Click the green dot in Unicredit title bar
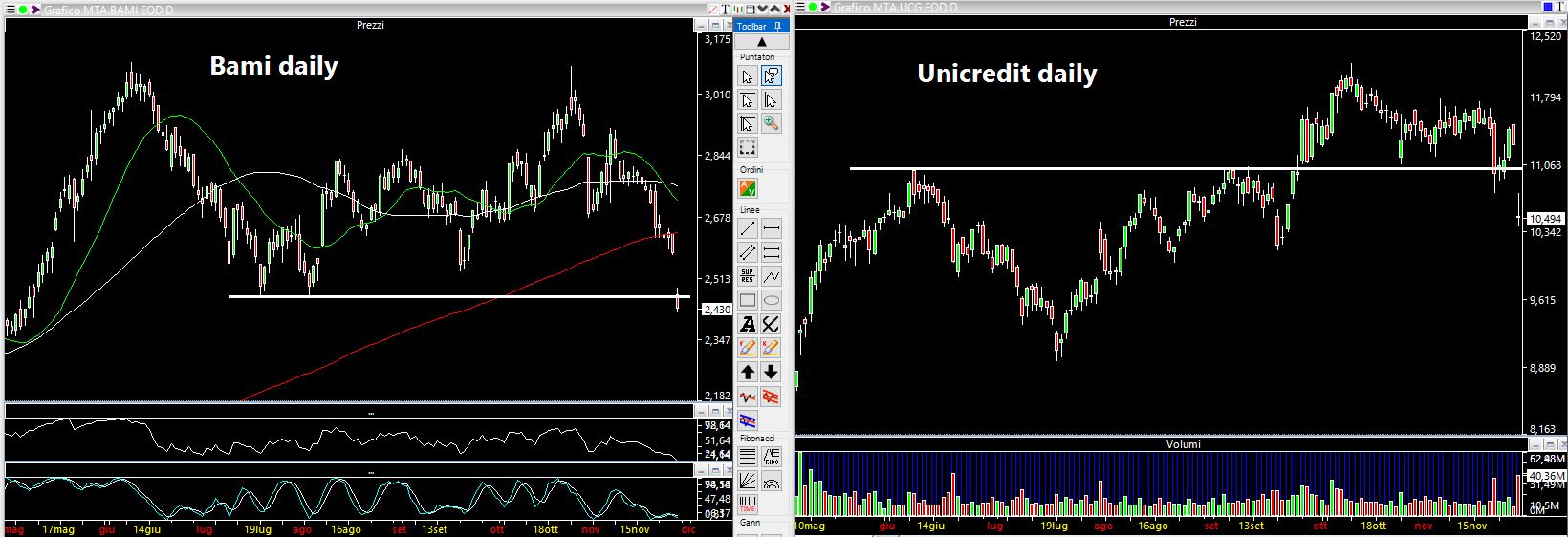 pyautogui.click(x=815, y=9)
